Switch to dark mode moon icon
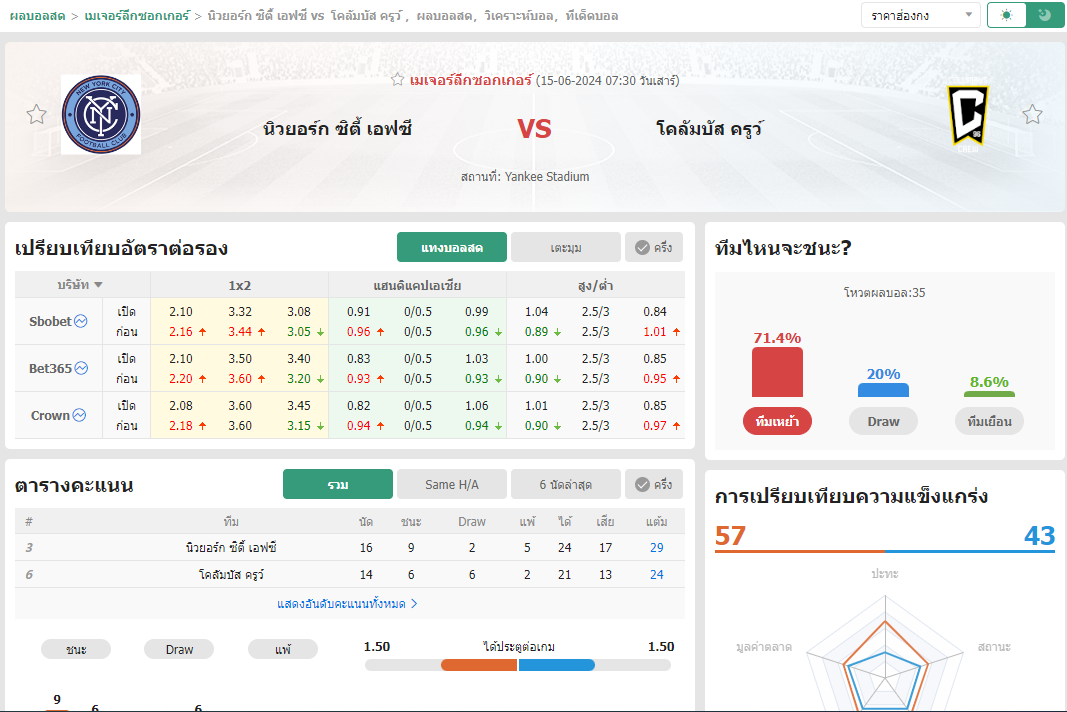Screen dimensions: 1067x712 point(1045,15)
